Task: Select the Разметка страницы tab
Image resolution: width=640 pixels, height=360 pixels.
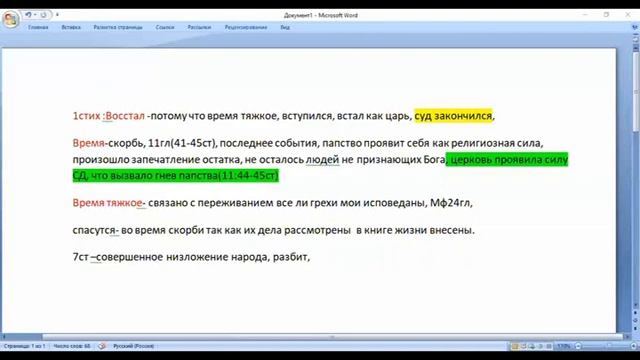Action: [x=118, y=27]
